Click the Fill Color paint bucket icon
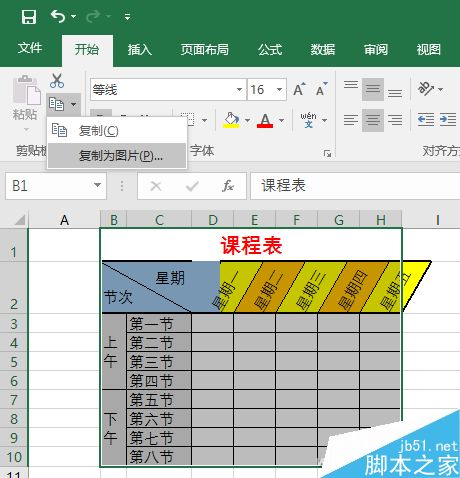Image resolution: width=460 pixels, height=478 pixels. pos(232,120)
